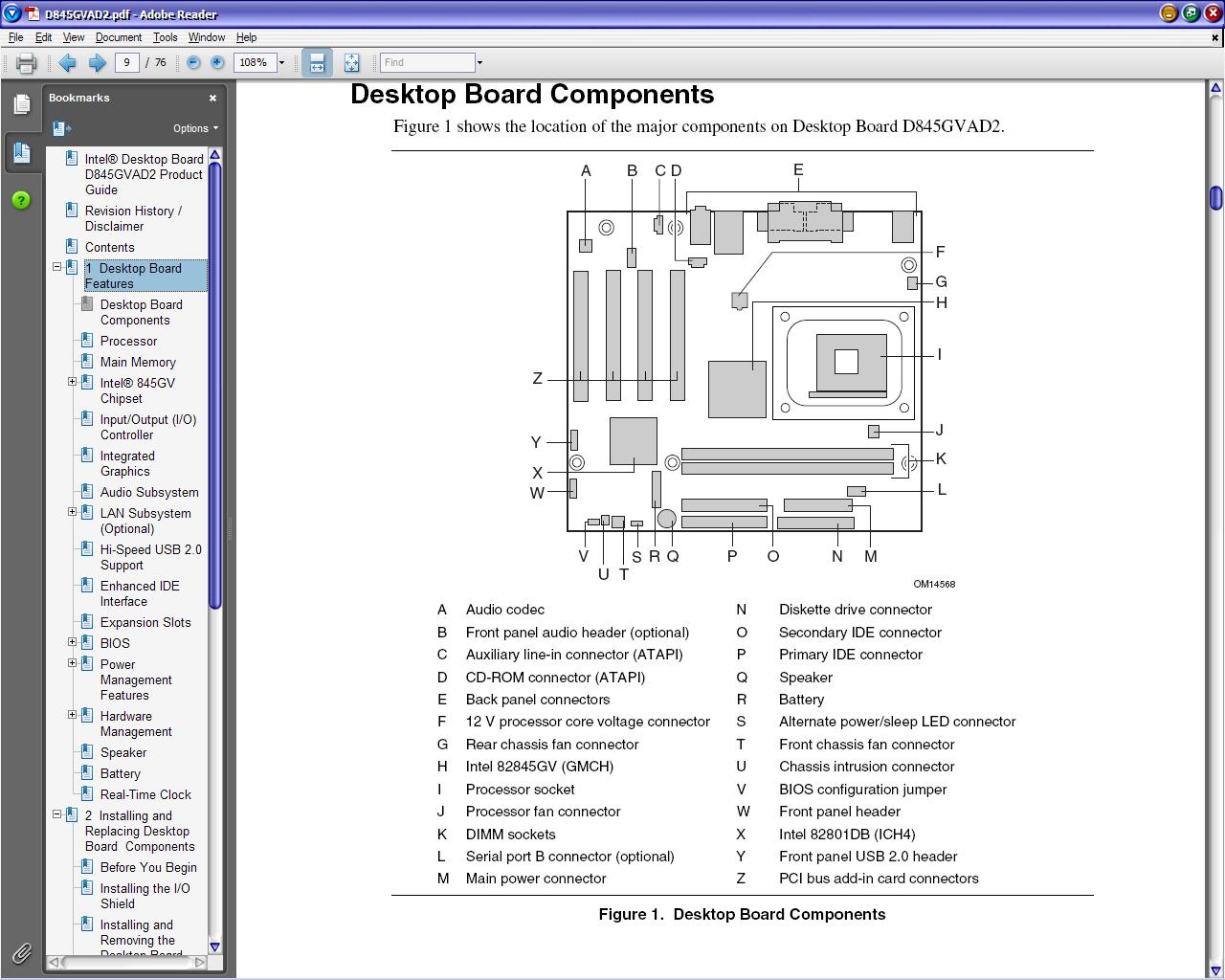This screenshot has height=980, width=1225.
Task: Click bookmarks horizontal scrollbar right arrow
Action: pos(200,962)
